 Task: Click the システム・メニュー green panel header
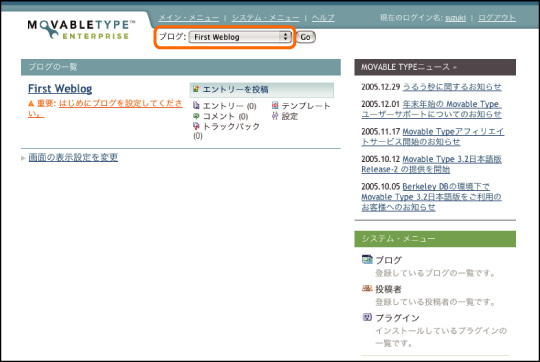pos(435,239)
